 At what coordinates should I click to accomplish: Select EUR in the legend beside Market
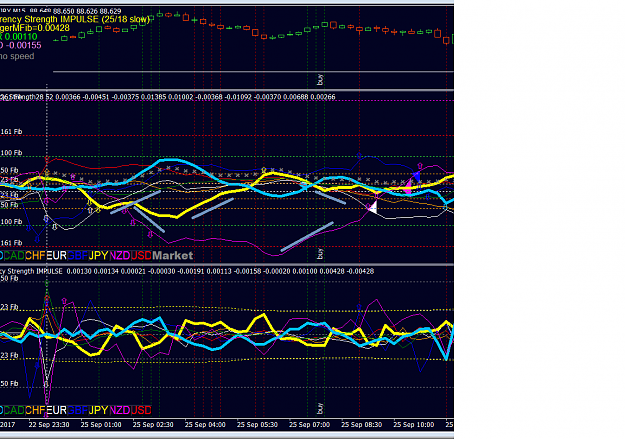tap(56, 256)
